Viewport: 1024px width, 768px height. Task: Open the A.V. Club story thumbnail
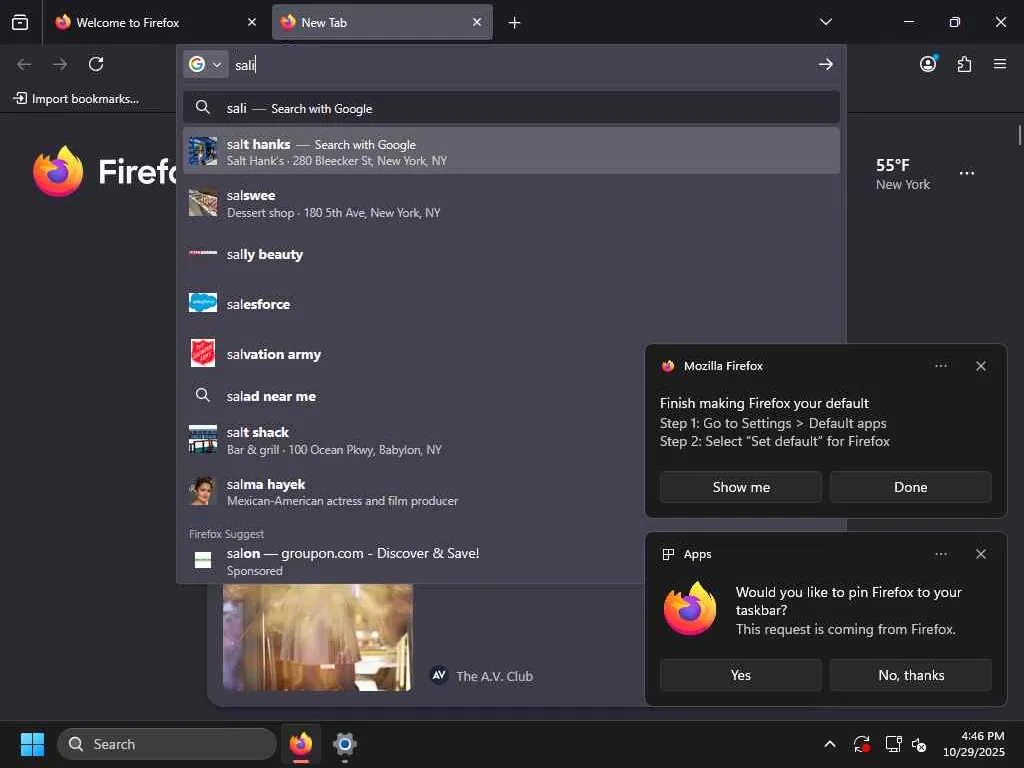pyautogui.click(x=317, y=637)
